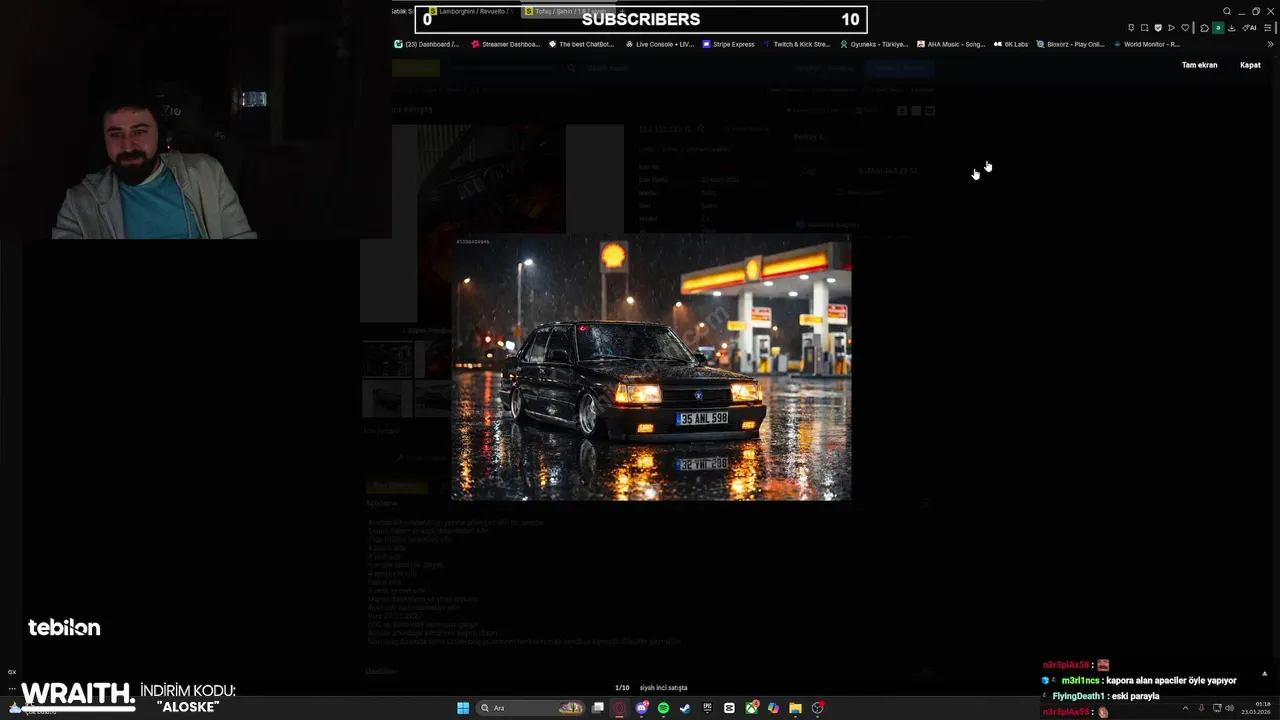Image resolution: width=1280 pixels, height=720 pixels.
Task: Open the CapCut icon in the taskbar
Action: (729, 708)
